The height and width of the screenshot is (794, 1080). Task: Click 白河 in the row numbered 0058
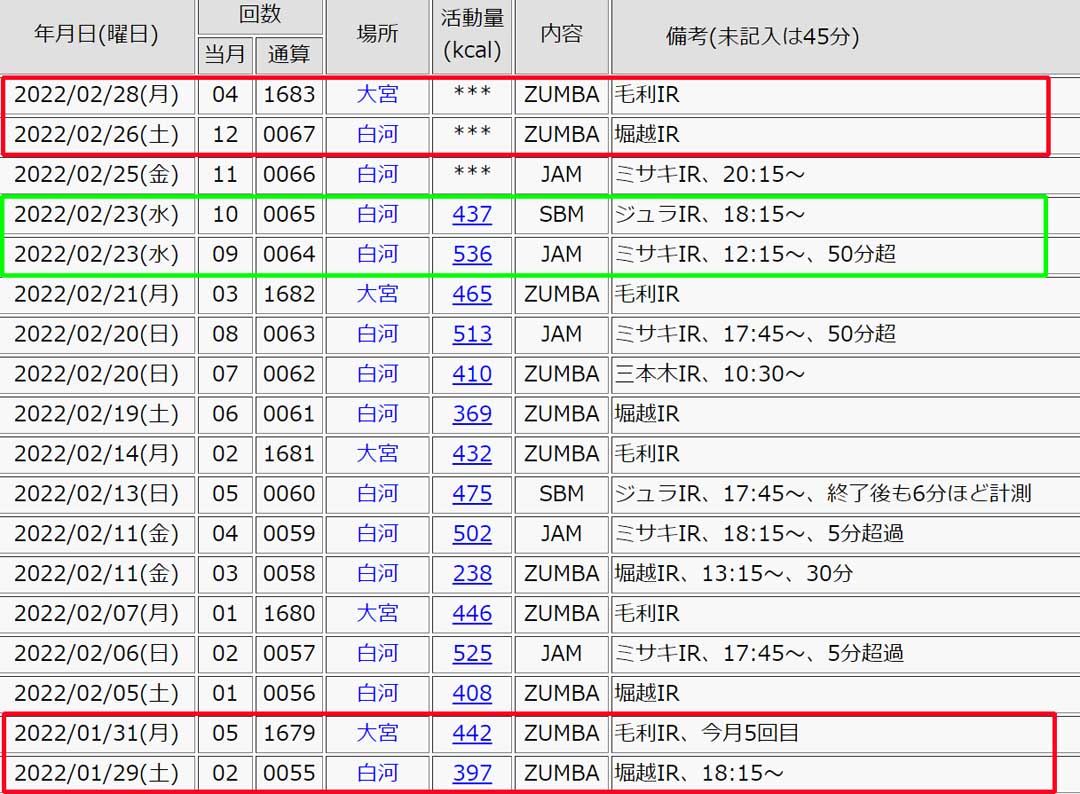[377, 574]
